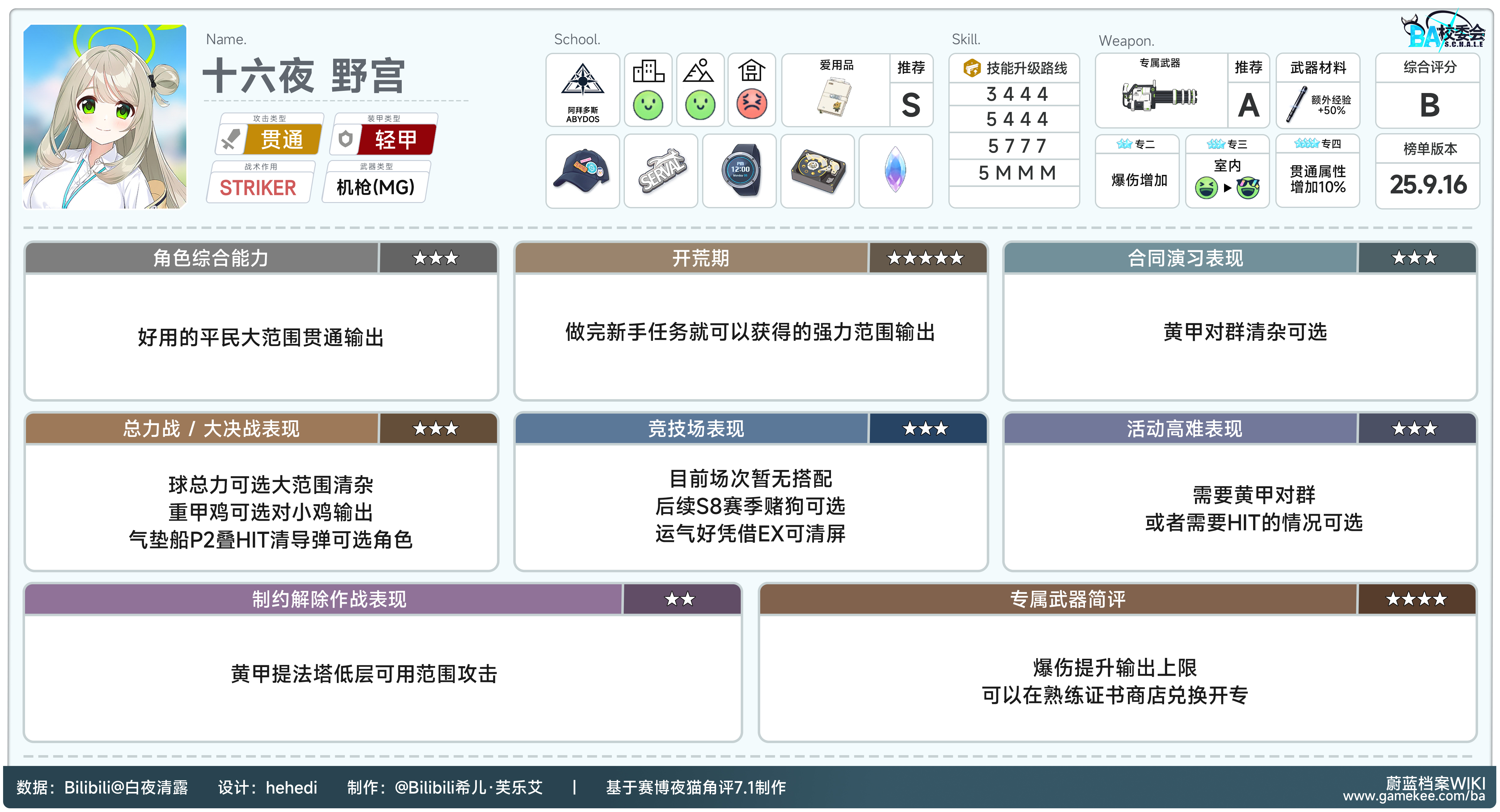The height and width of the screenshot is (812, 1500).
Task: Click the 贯通 attack type badge
Action: click(x=282, y=140)
